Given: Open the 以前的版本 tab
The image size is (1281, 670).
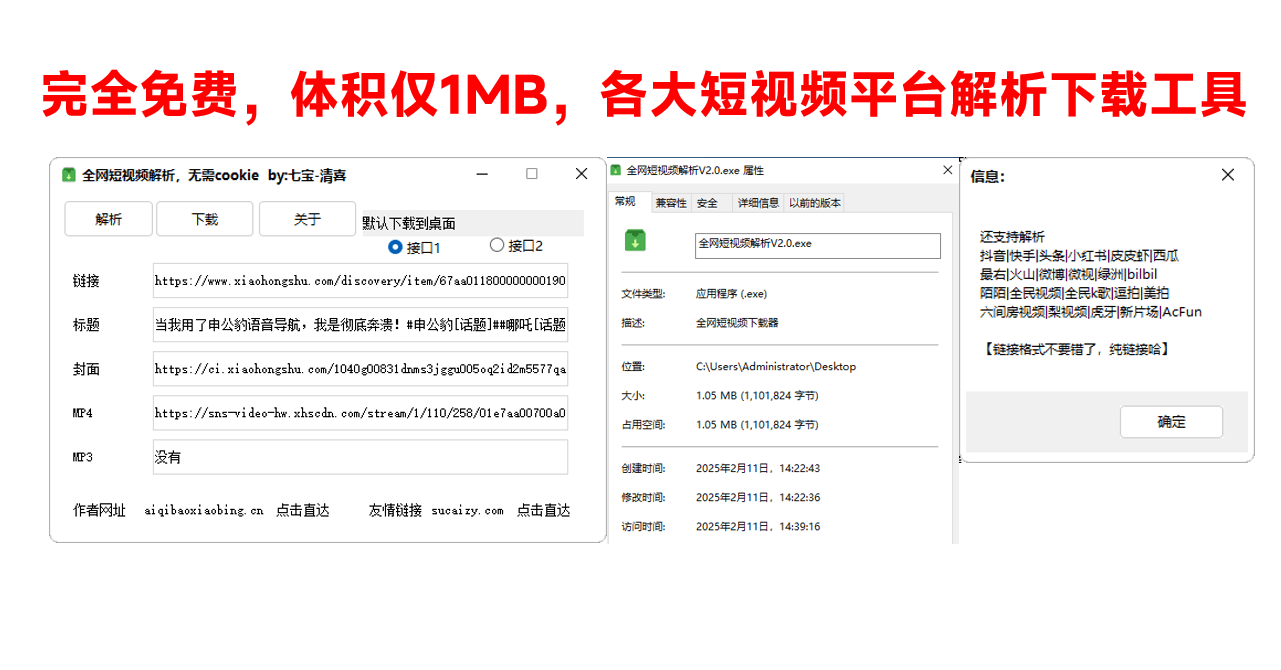Looking at the screenshot, I should 815,202.
